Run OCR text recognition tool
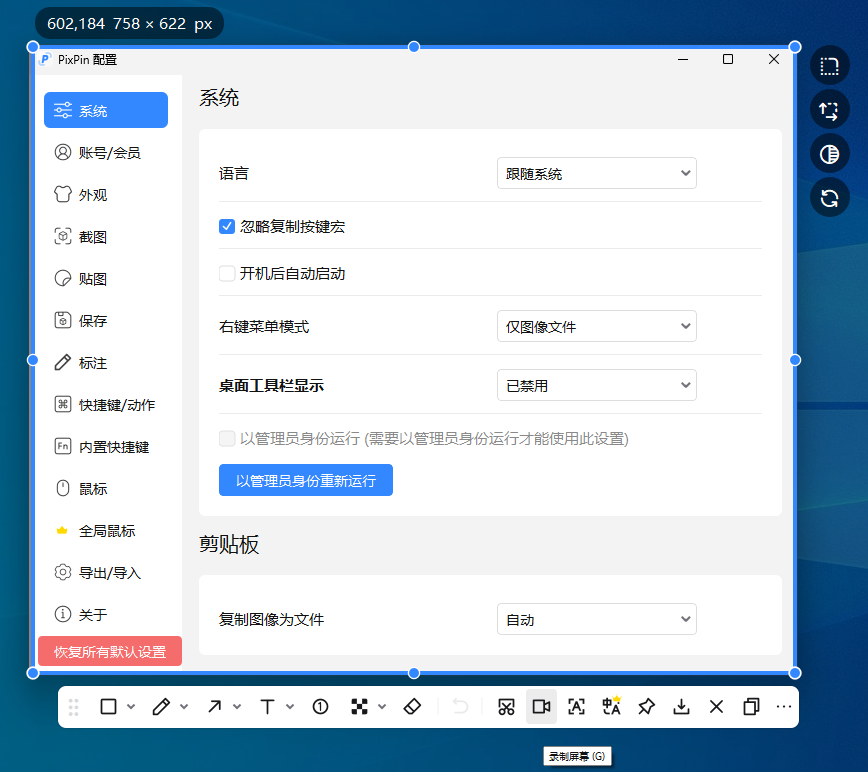Image resolution: width=868 pixels, height=772 pixels. [576, 707]
